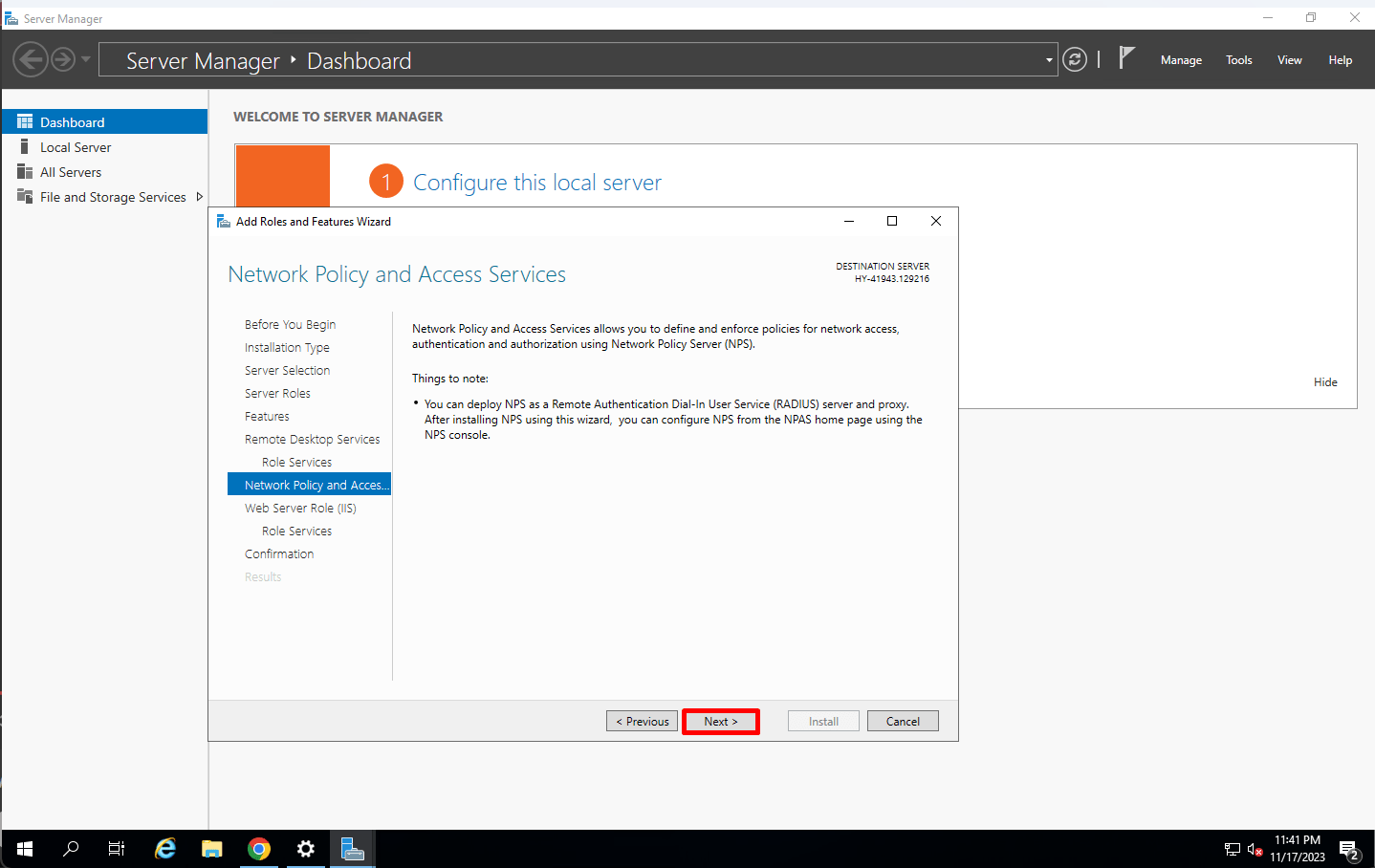Viewport: 1375px width, 868px height.
Task: Open File and Storage Services
Action: pos(112,197)
